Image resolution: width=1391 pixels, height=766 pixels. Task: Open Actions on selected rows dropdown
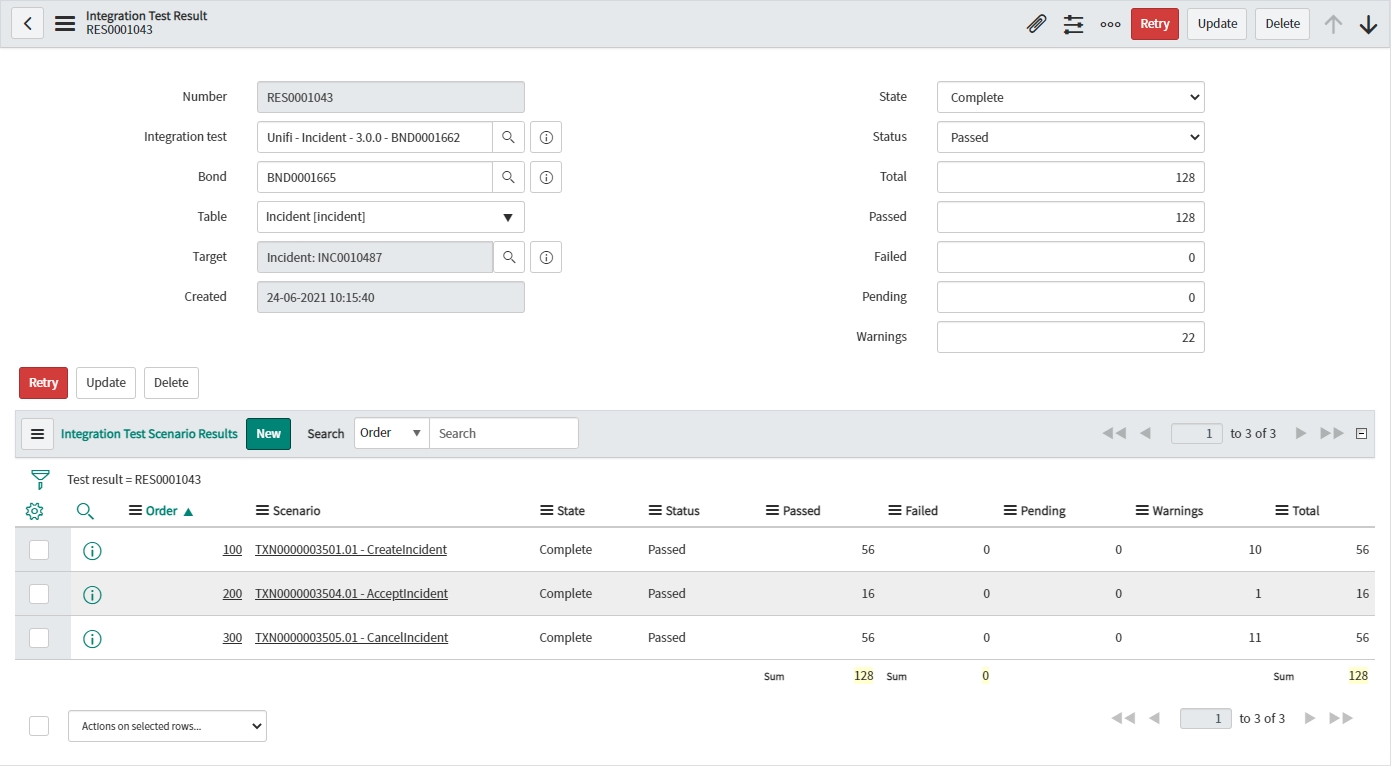click(x=167, y=726)
